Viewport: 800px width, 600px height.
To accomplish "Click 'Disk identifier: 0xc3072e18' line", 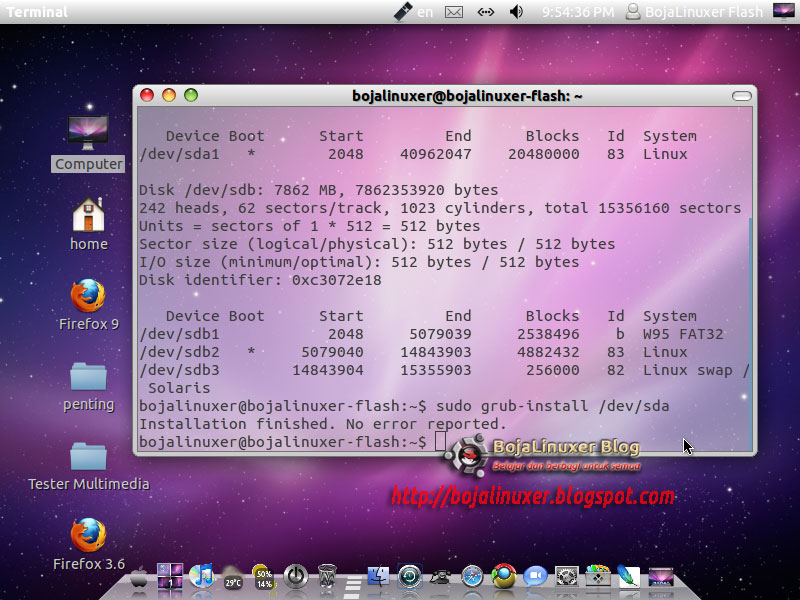I will (x=260, y=280).
